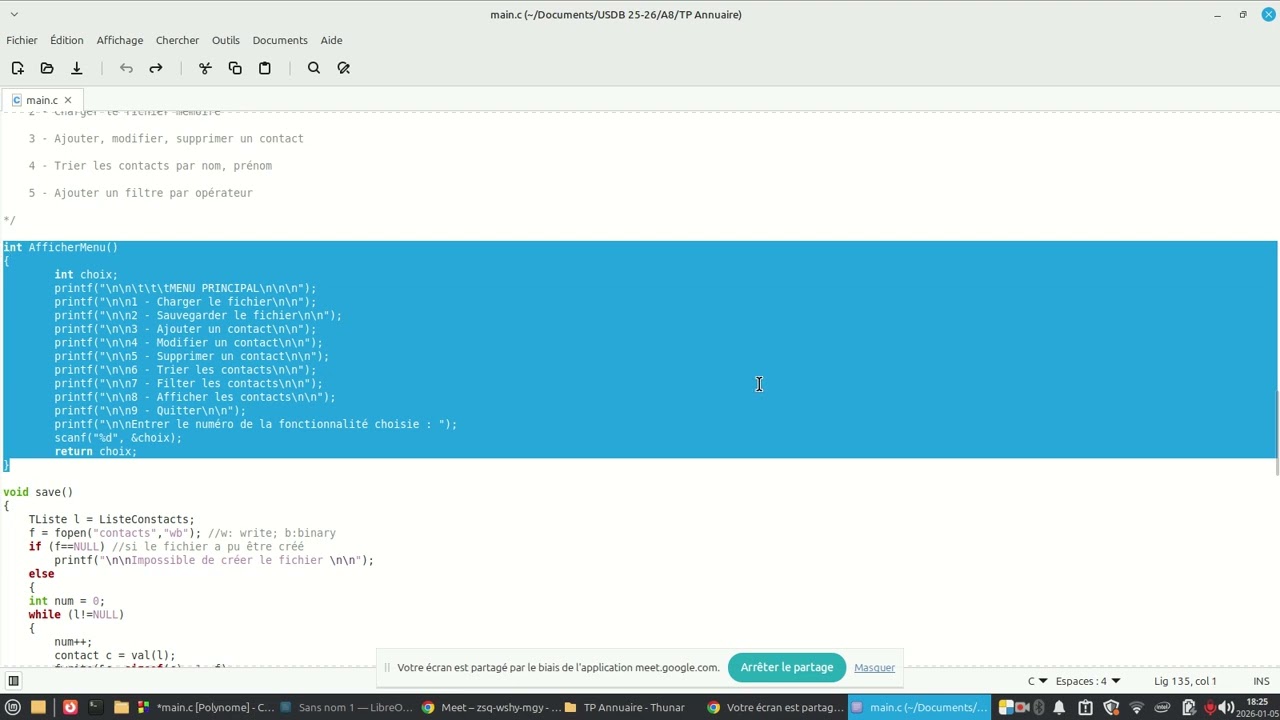Viewport: 1280px width, 720px height.
Task: Click the Arrêter le partage button
Action: pyautogui.click(x=787, y=667)
